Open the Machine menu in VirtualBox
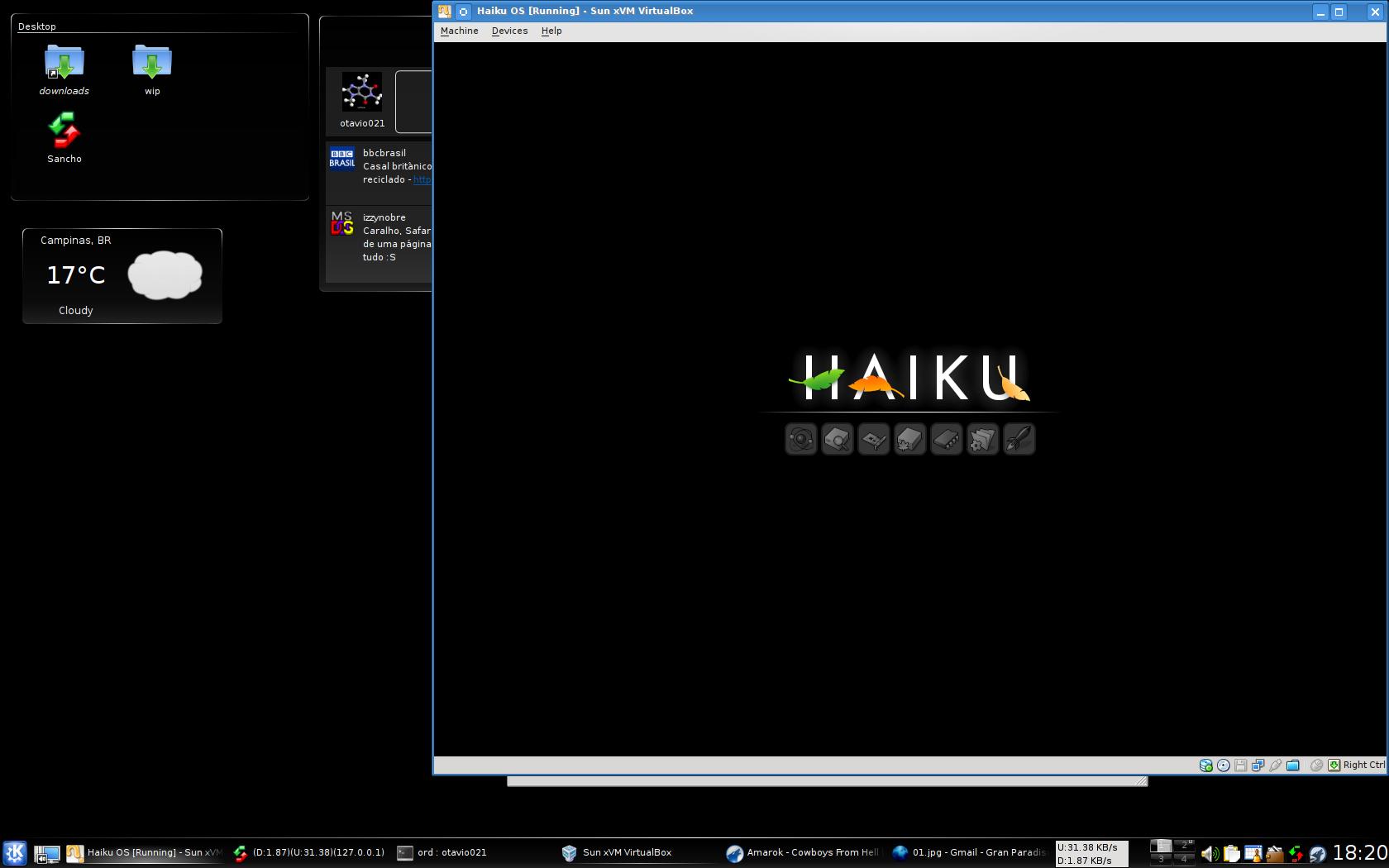Image resolution: width=1389 pixels, height=868 pixels. click(x=459, y=31)
